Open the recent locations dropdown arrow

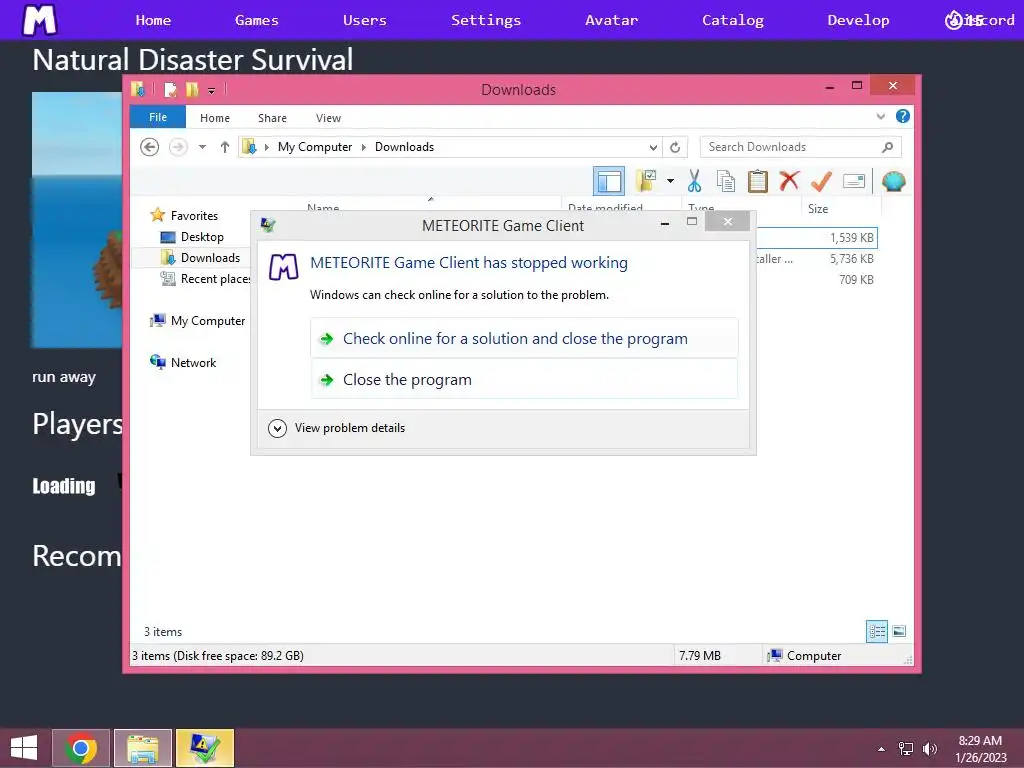[202, 147]
